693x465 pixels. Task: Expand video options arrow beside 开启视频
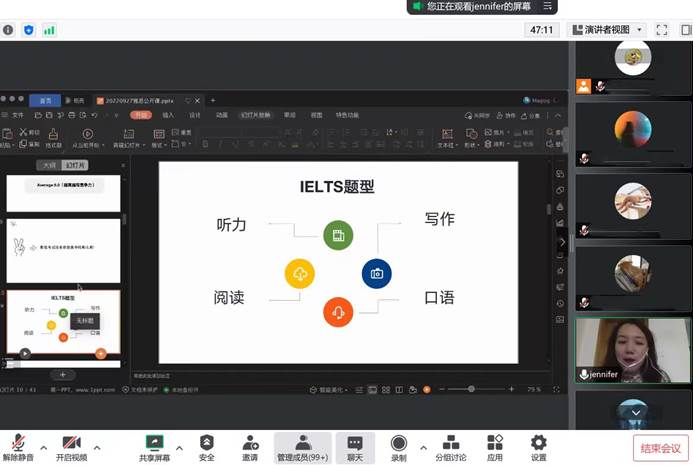coord(97,448)
